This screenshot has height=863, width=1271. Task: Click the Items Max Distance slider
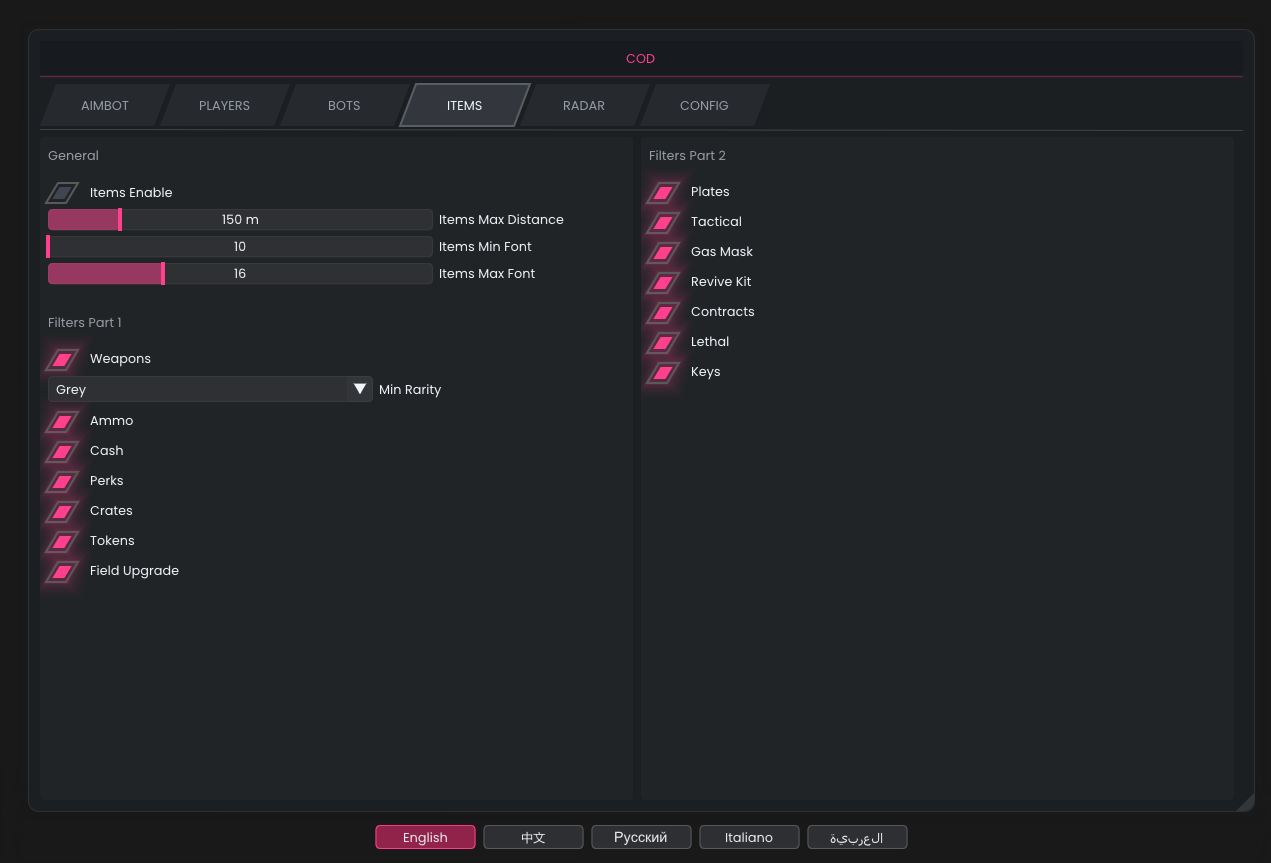pyautogui.click(x=240, y=220)
